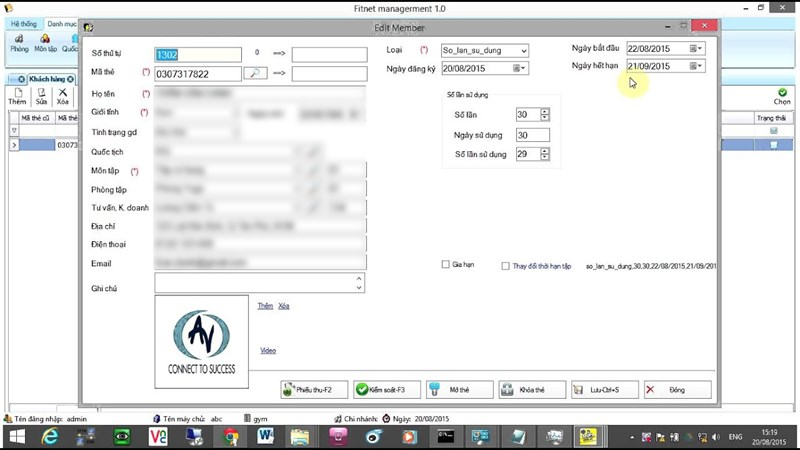The image size is (800, 450).
Task: Click the green Chọn checkmark icon
Action: (x=781, y=96)
